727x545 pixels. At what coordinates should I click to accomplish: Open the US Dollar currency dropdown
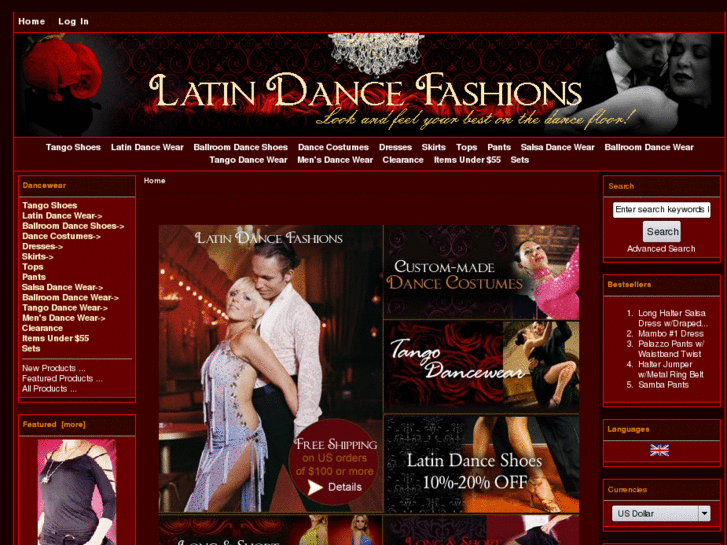click(661, 513)
